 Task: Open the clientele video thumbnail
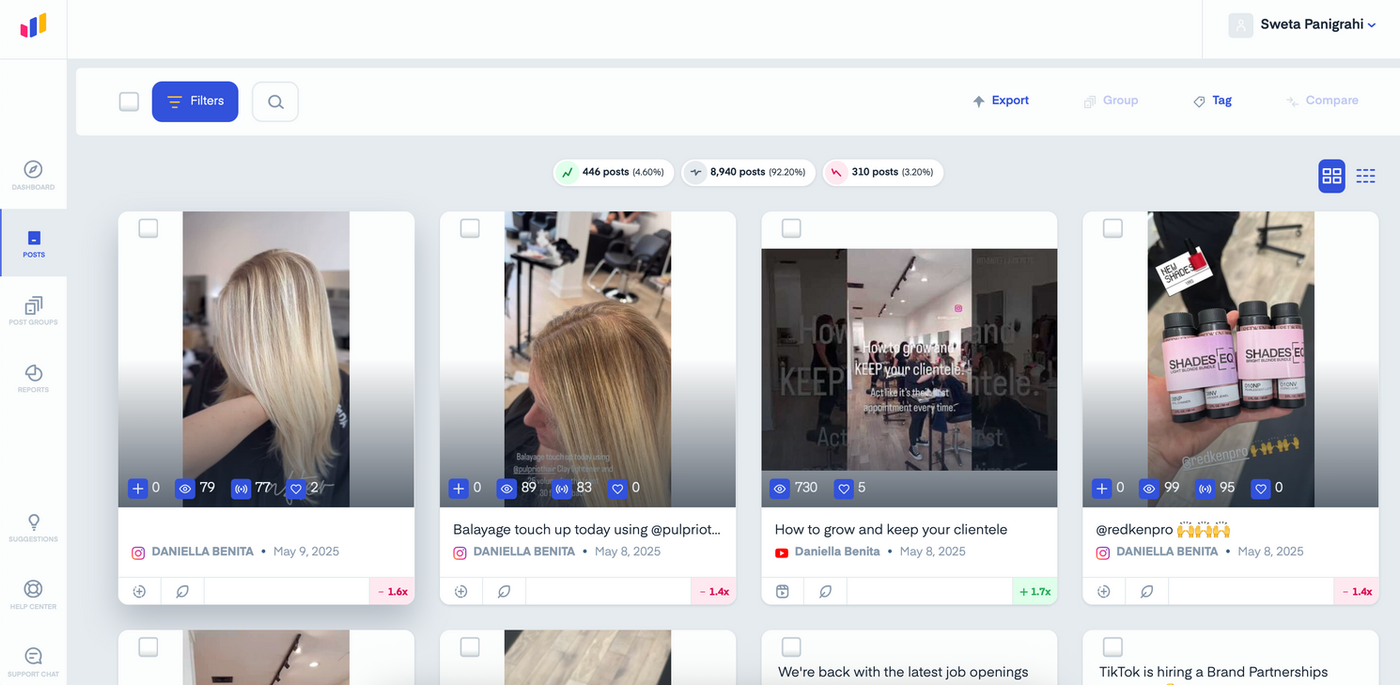pos(909,359)
